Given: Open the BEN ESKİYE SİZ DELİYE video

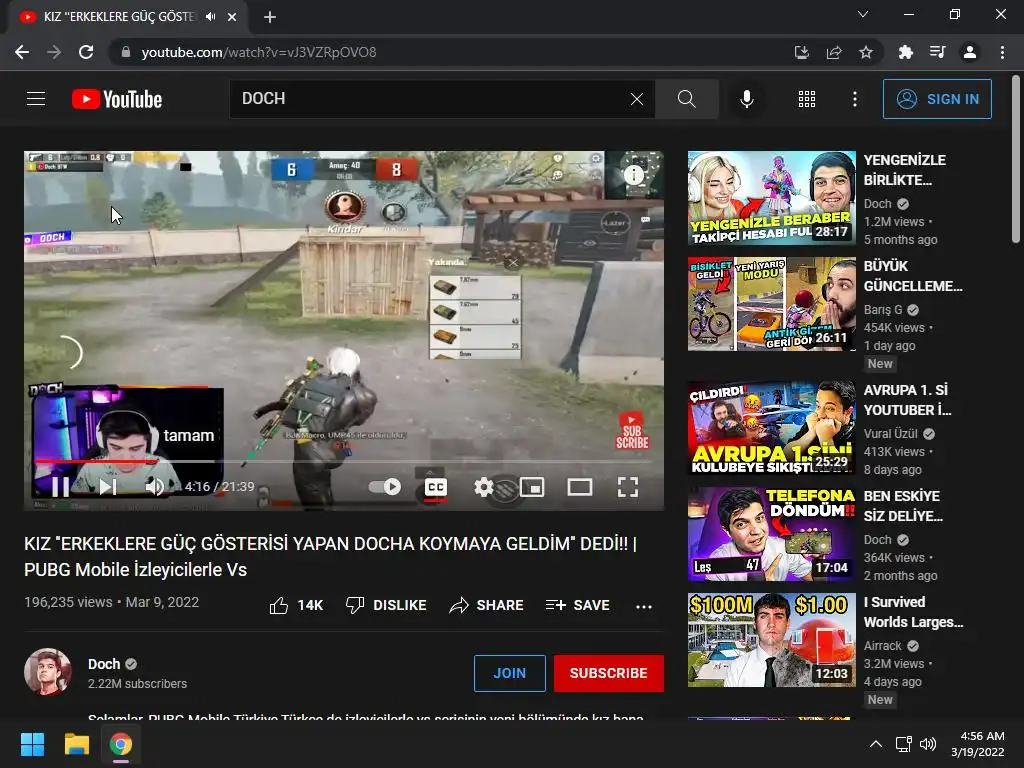Looking at the screenshot, I should coord(772,534).
